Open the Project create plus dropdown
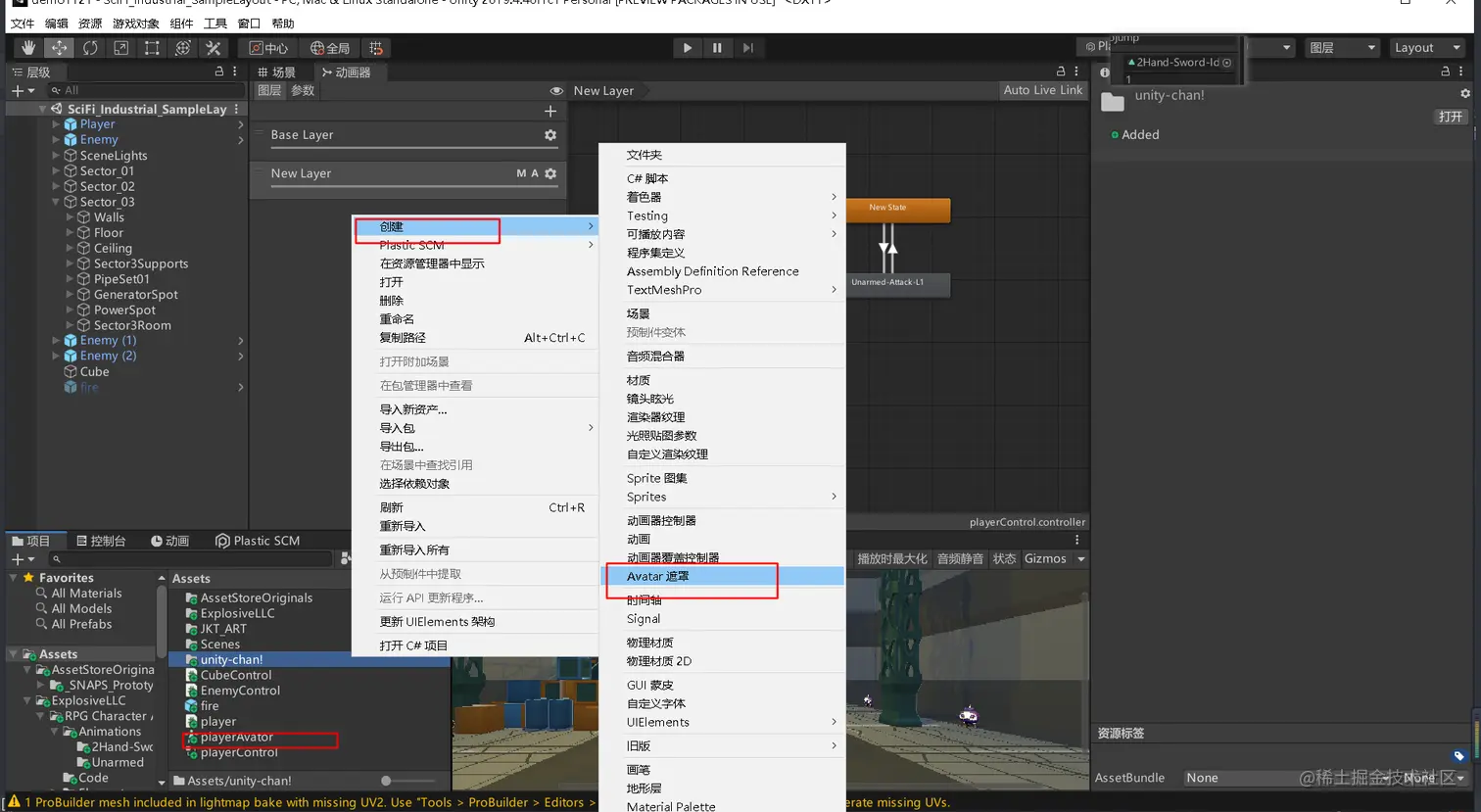Viewport: 1481px width, 812px height. (x=23, y=558)
